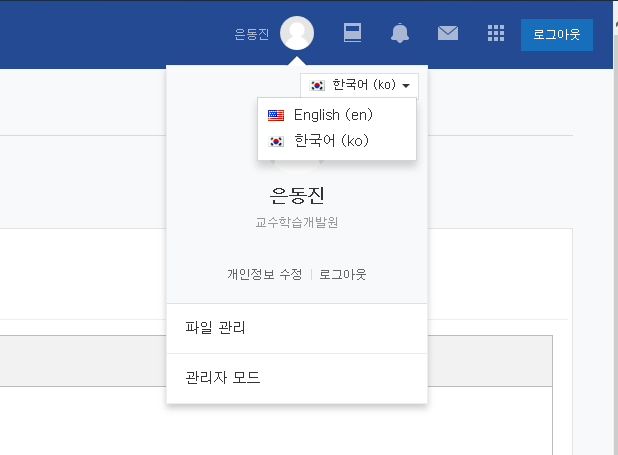
Task: Click the US flag beside English (en)
Action: 276,115
